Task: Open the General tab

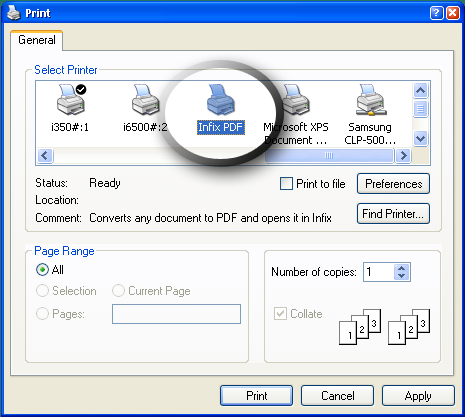Action: (37, 40)
